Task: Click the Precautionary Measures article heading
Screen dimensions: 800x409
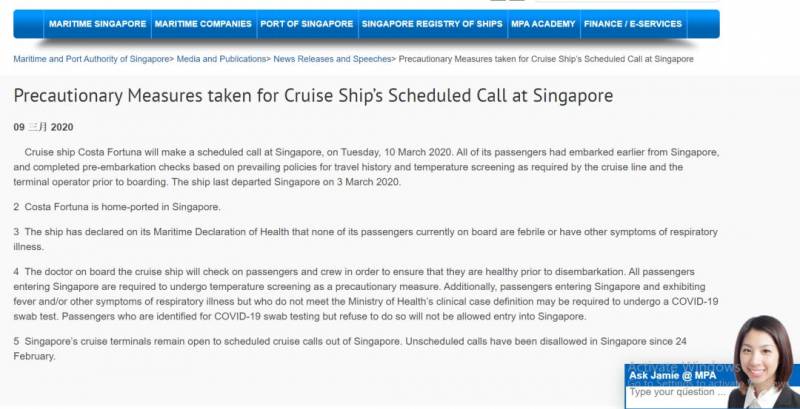Action: (x=313, y=97)
